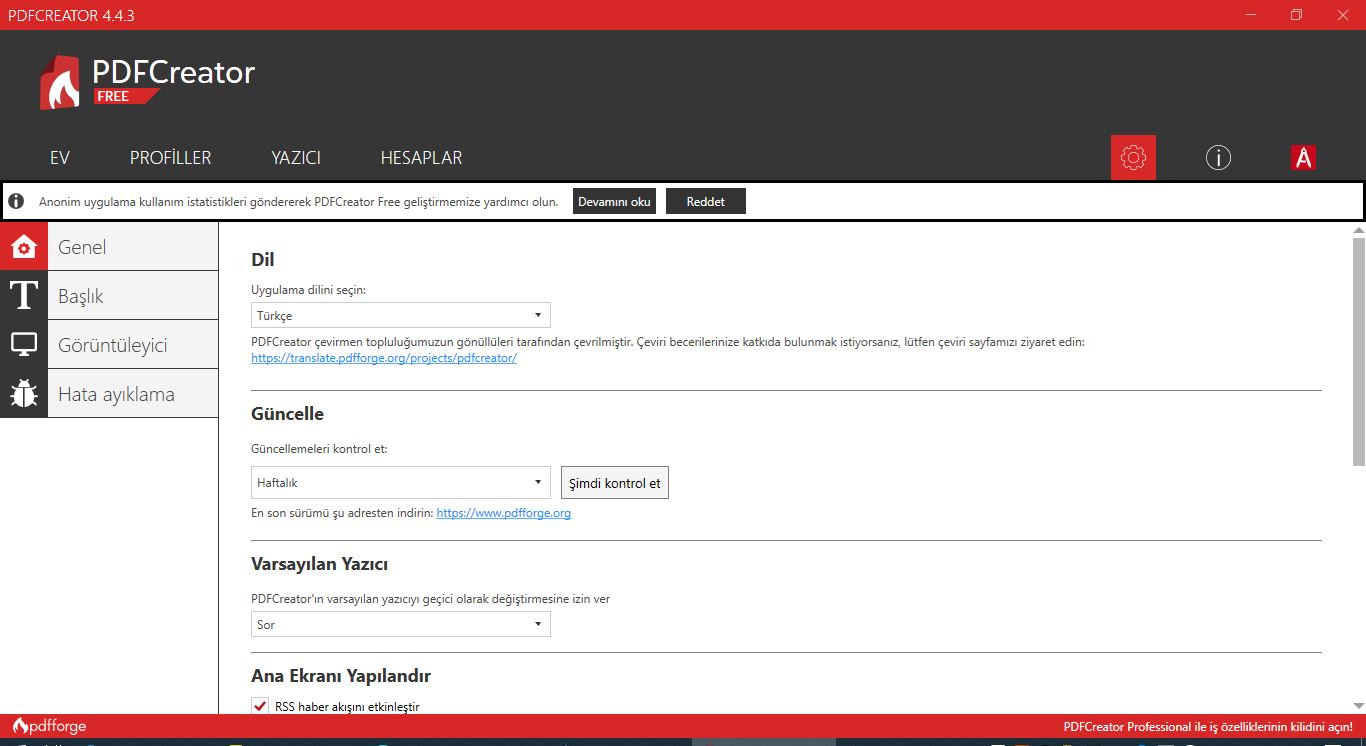Open the info circle icon
The image size is (1366, 746).
click(x=1218, y=157)
